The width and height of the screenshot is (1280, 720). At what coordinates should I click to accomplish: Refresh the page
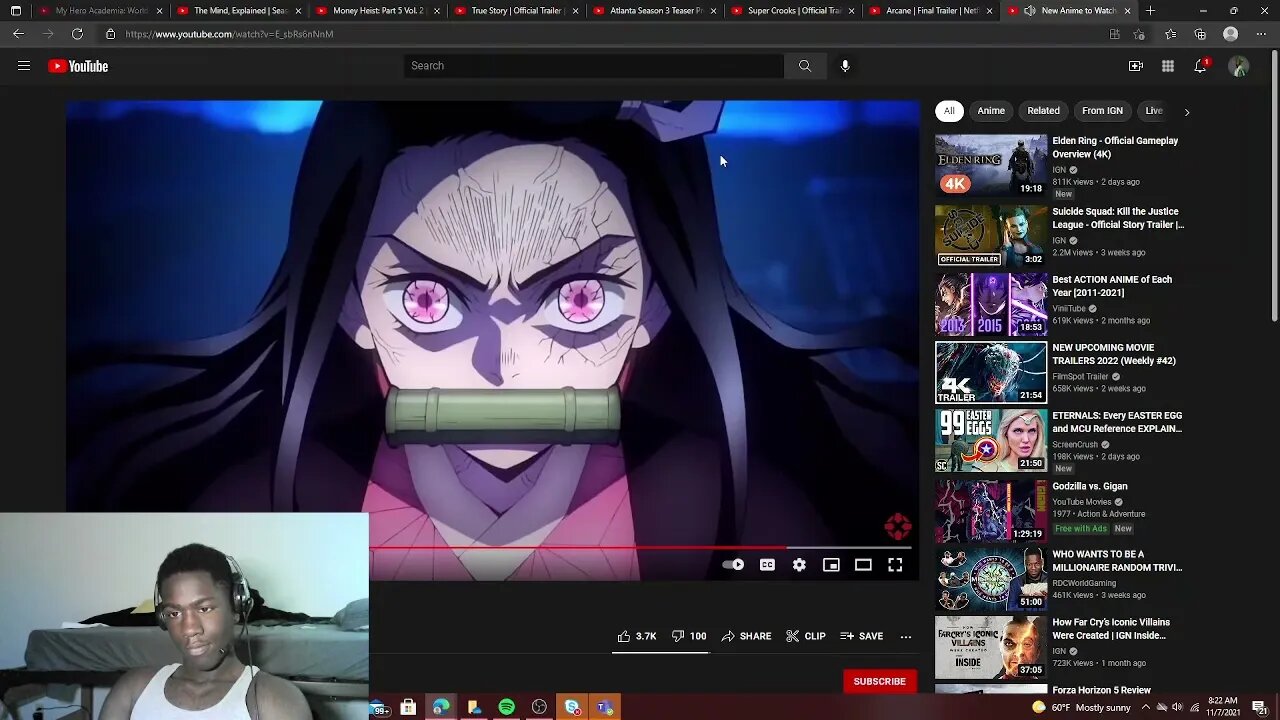(77, 34)
